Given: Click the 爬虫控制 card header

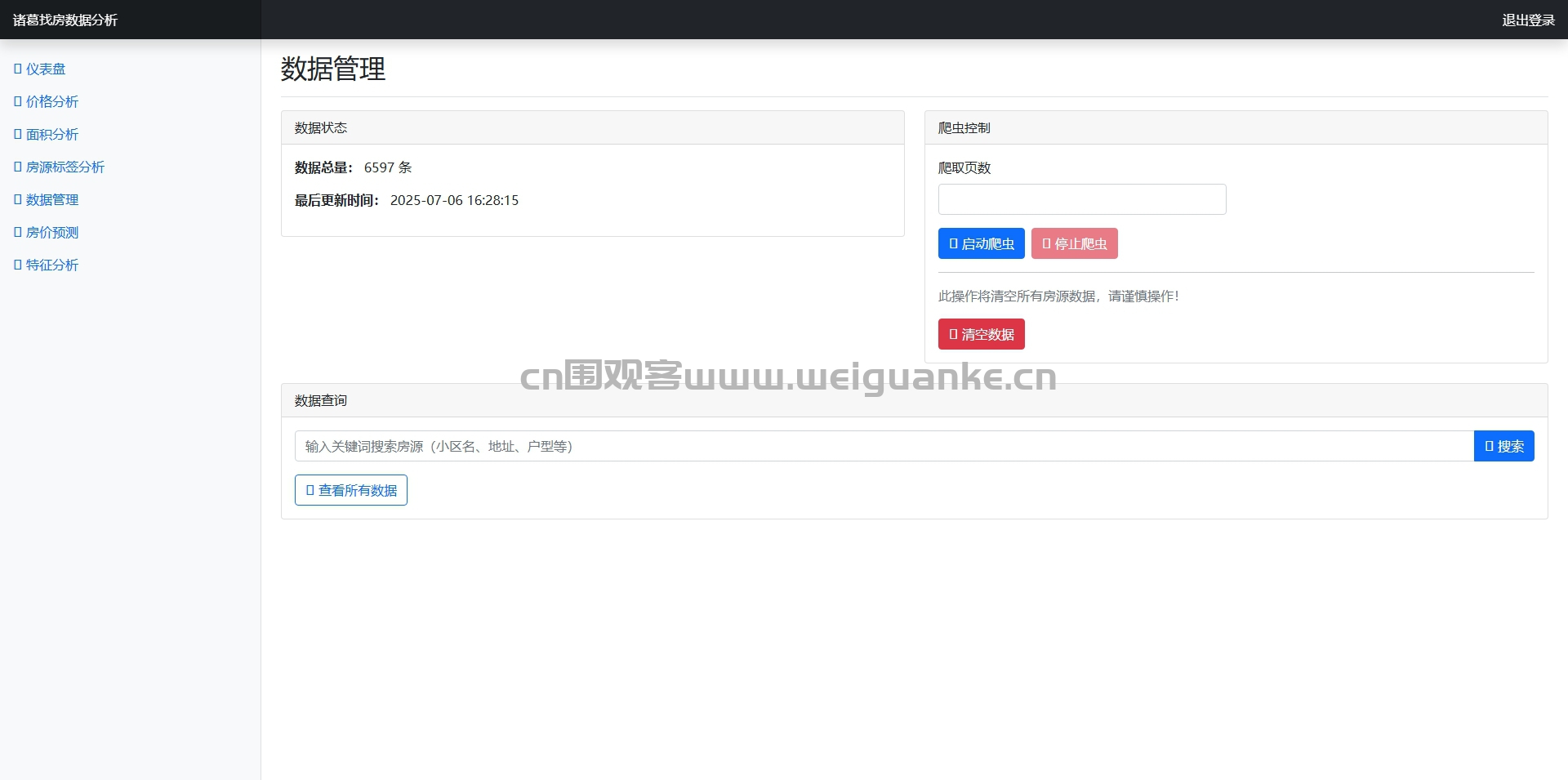Looking at the screenshot, I should click(x=1236, y=127).
